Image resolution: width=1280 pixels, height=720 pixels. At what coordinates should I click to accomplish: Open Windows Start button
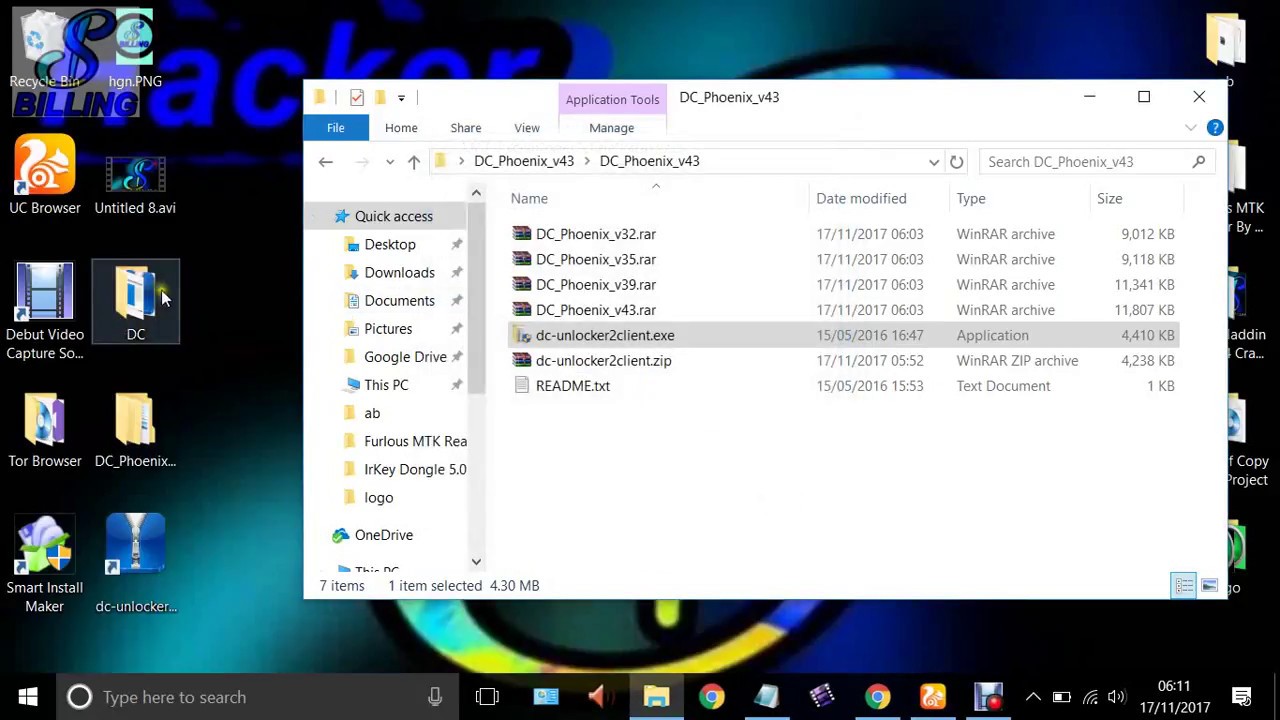tap(28, 697)
